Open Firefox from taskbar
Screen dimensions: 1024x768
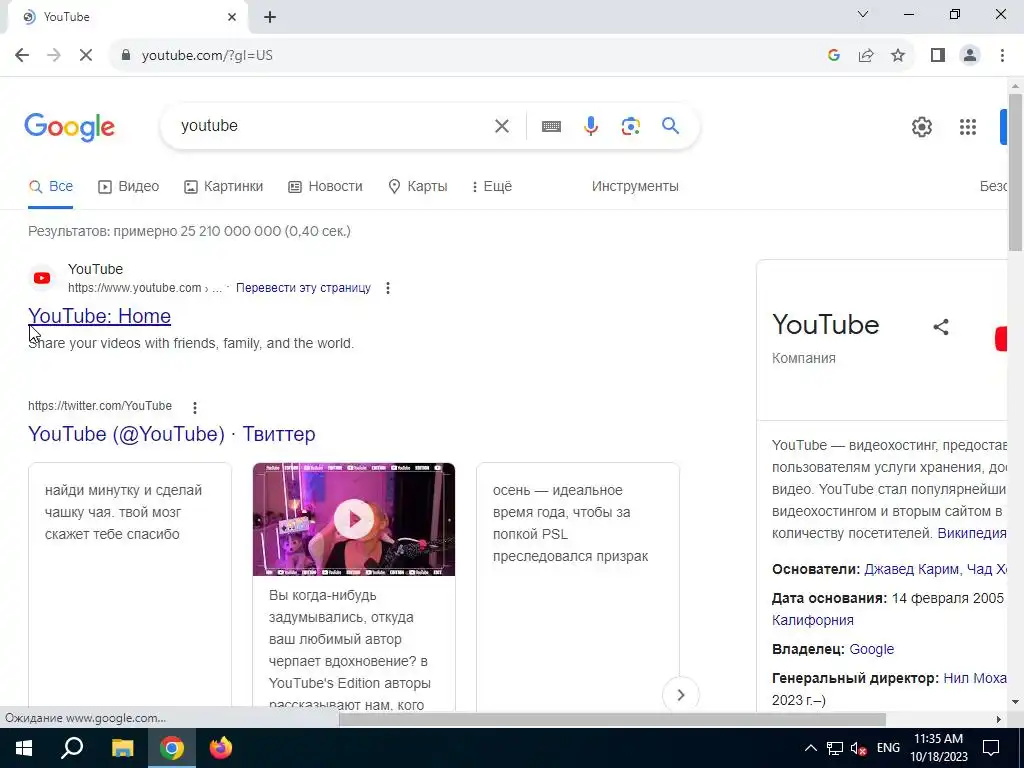click(221, 748)
